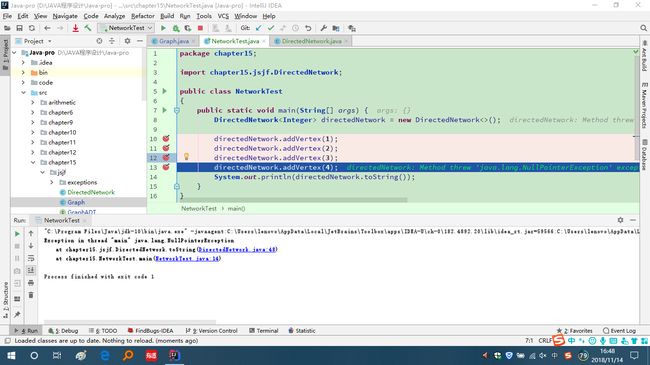Expand the chapter10 folder
Screen dimensions: 650x365
[x=33, y=132]
